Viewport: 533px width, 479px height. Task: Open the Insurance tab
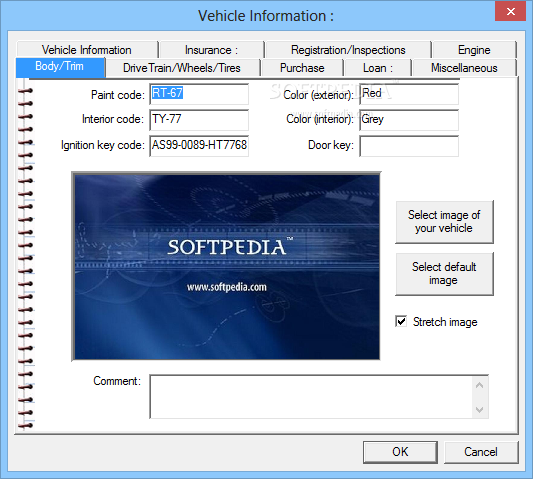211,50
